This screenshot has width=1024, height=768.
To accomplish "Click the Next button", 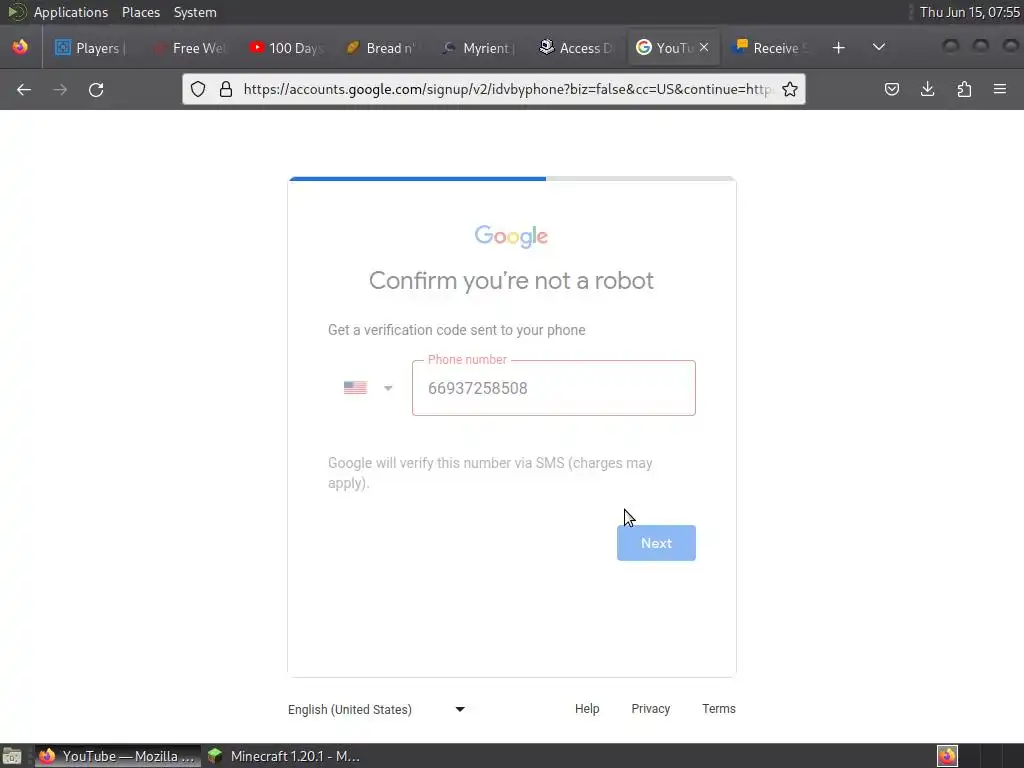I will (656, 543).
